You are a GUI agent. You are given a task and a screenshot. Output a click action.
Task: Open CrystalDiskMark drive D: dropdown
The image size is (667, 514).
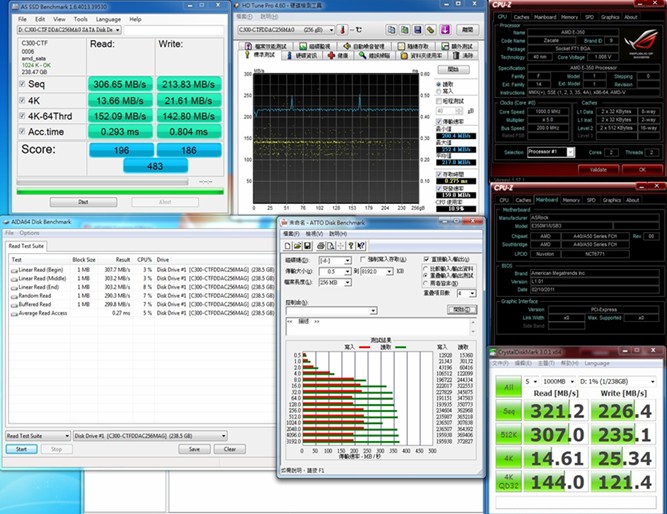(x=617, y=382)
